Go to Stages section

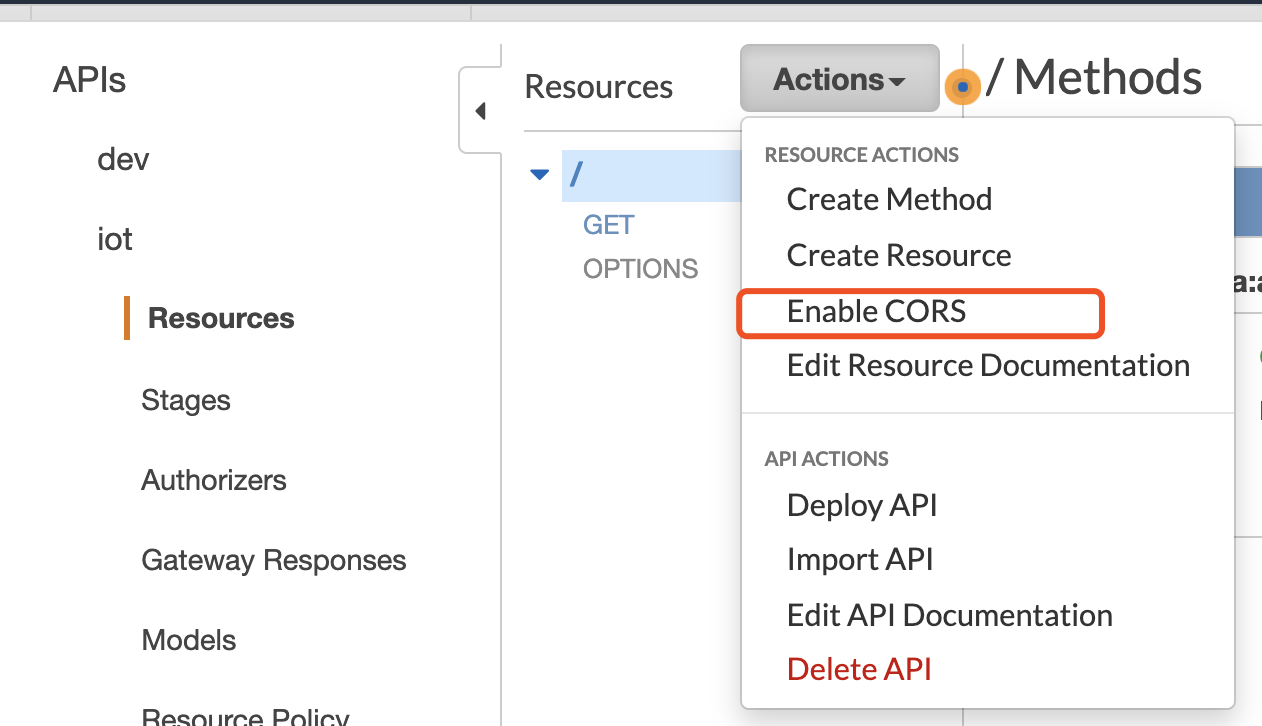[186, 400]
